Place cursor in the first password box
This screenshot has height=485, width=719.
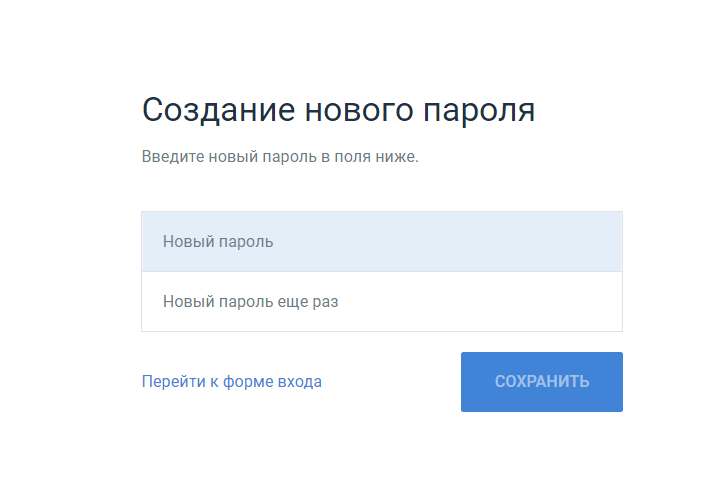tap(382, 242)
